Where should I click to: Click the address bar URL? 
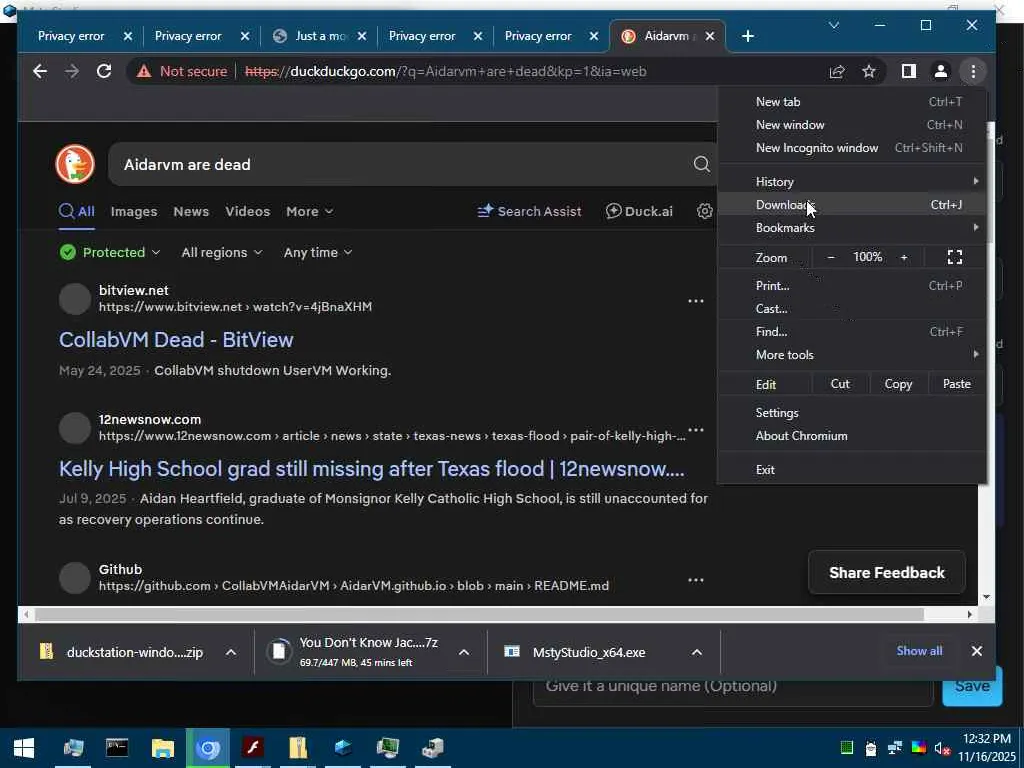pyautogui.click(x=446, y=71)
